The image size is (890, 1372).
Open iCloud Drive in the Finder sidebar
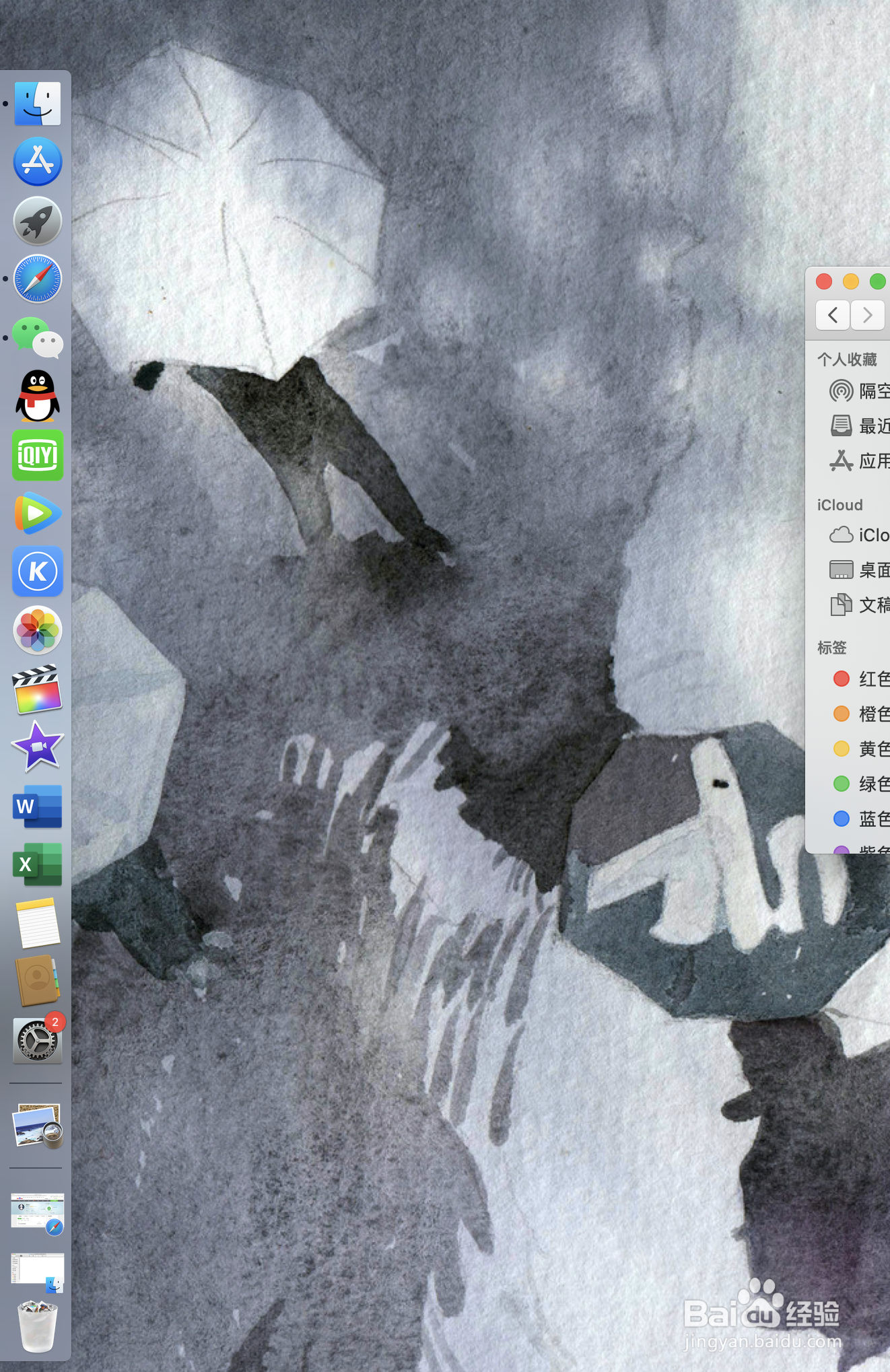[x=859, y=535]
